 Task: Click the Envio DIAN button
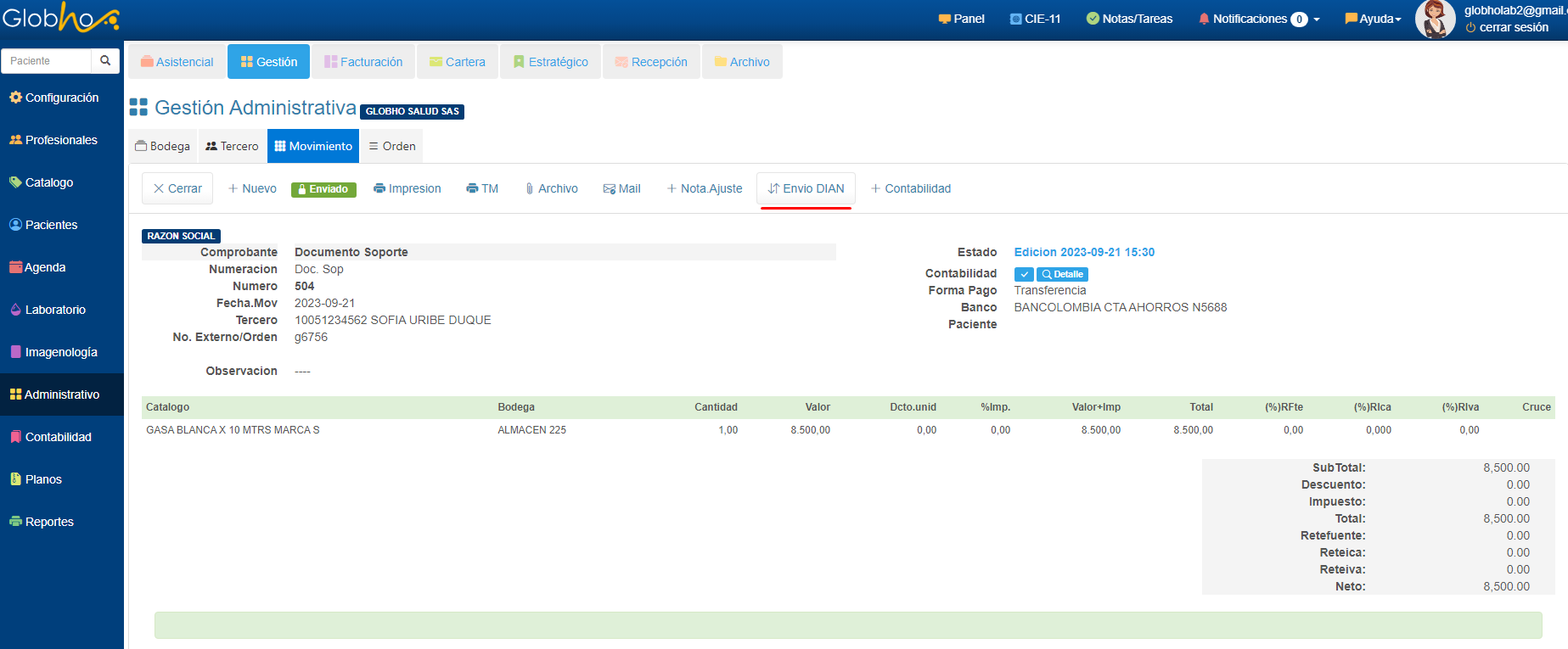click(x=806, y=188)
